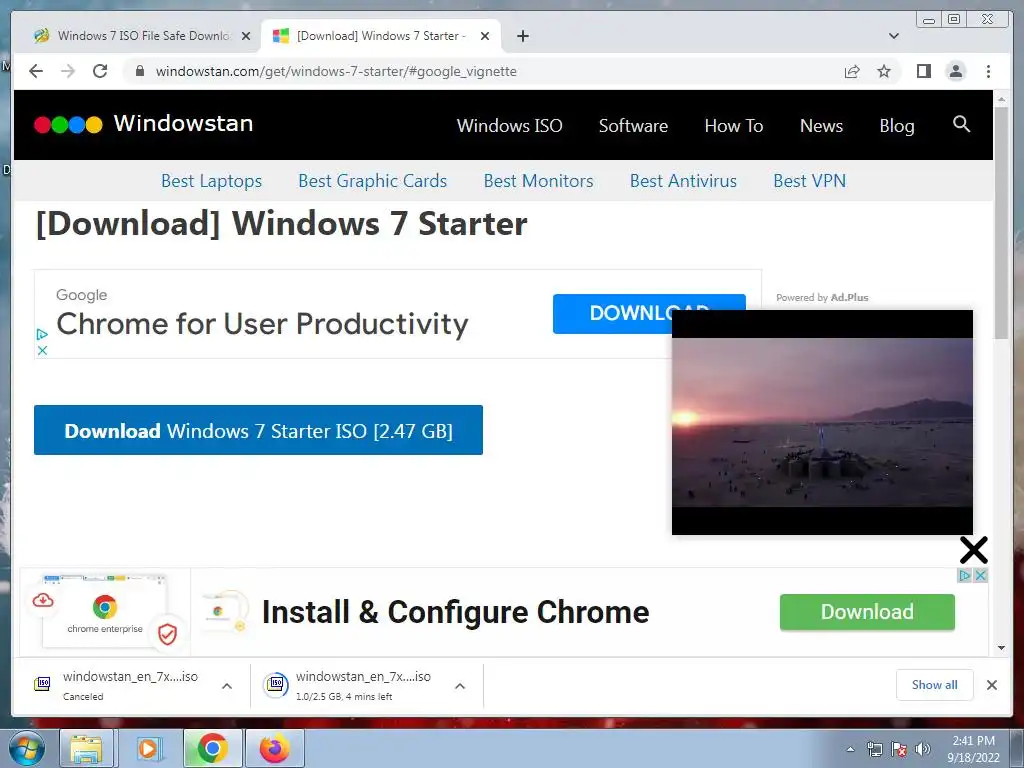This screenshot has height=768, width=1024.
Task: Open the browser side panel
Action: (923, 71)
